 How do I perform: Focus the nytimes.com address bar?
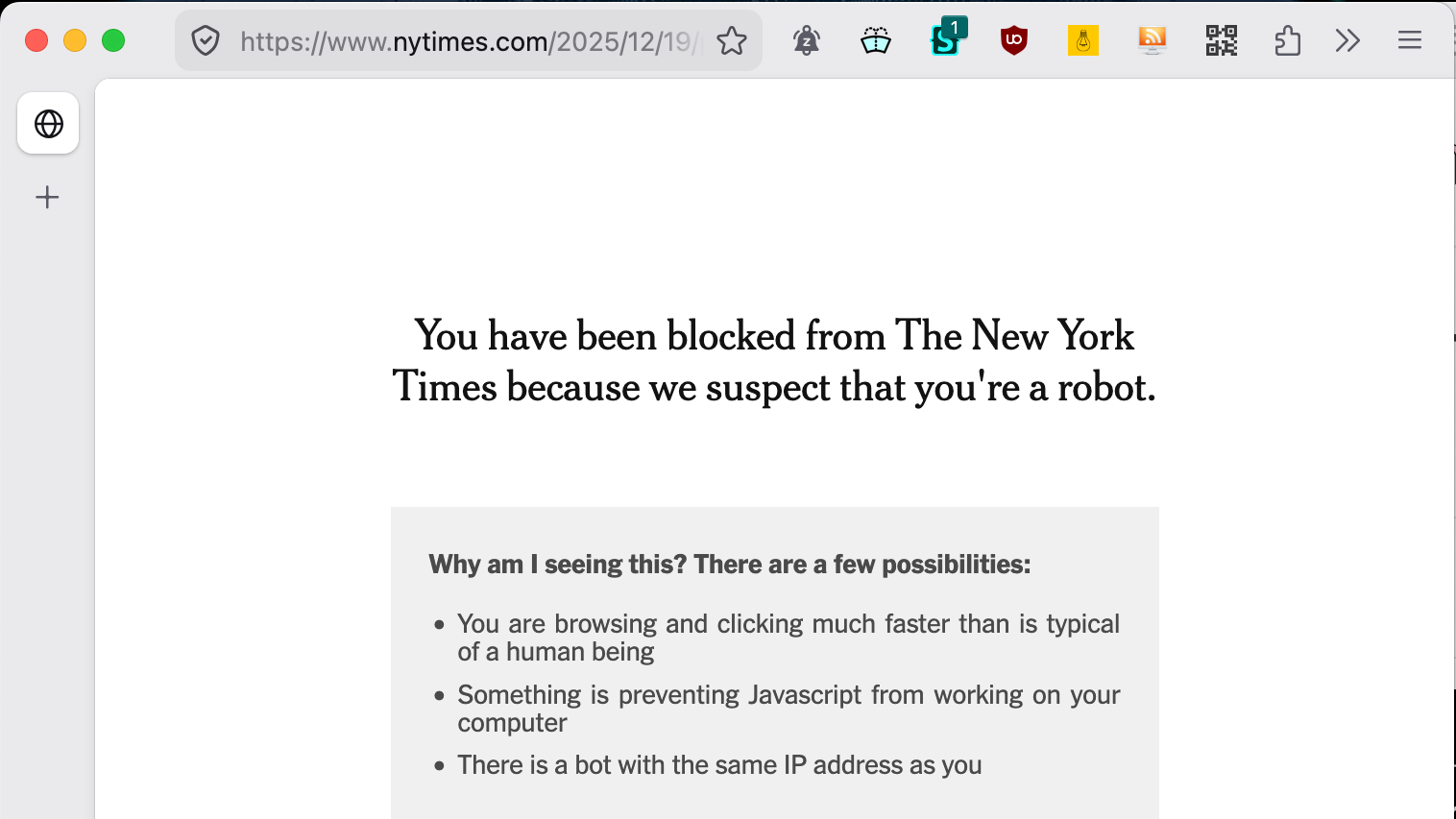pos(469,41)
